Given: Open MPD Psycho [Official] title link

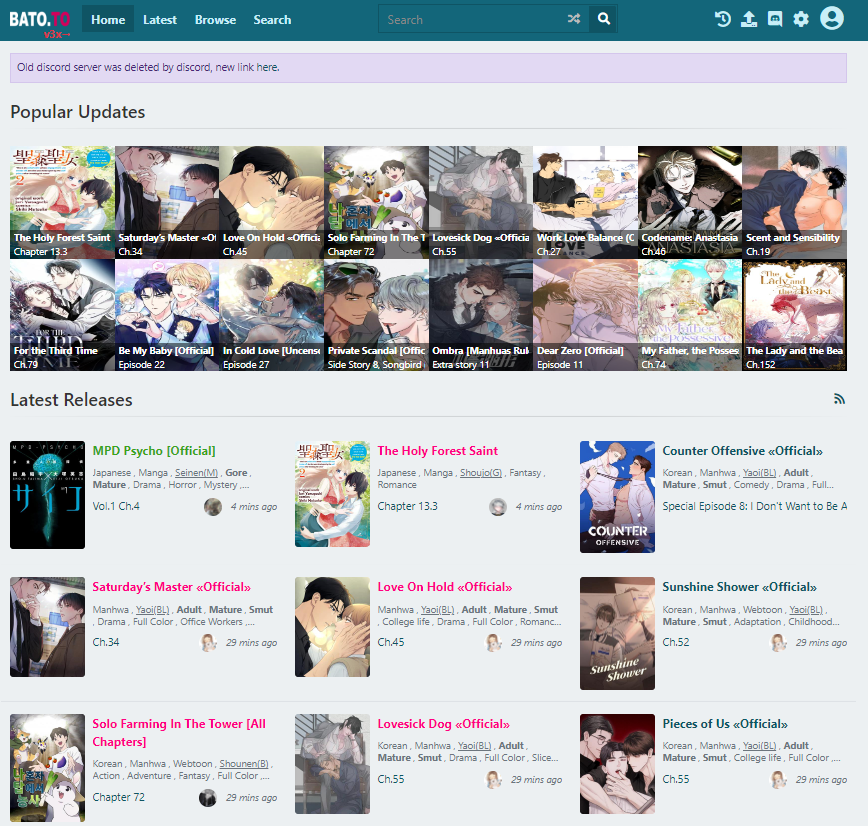Looking at the screenshot, I should (154, 451).
